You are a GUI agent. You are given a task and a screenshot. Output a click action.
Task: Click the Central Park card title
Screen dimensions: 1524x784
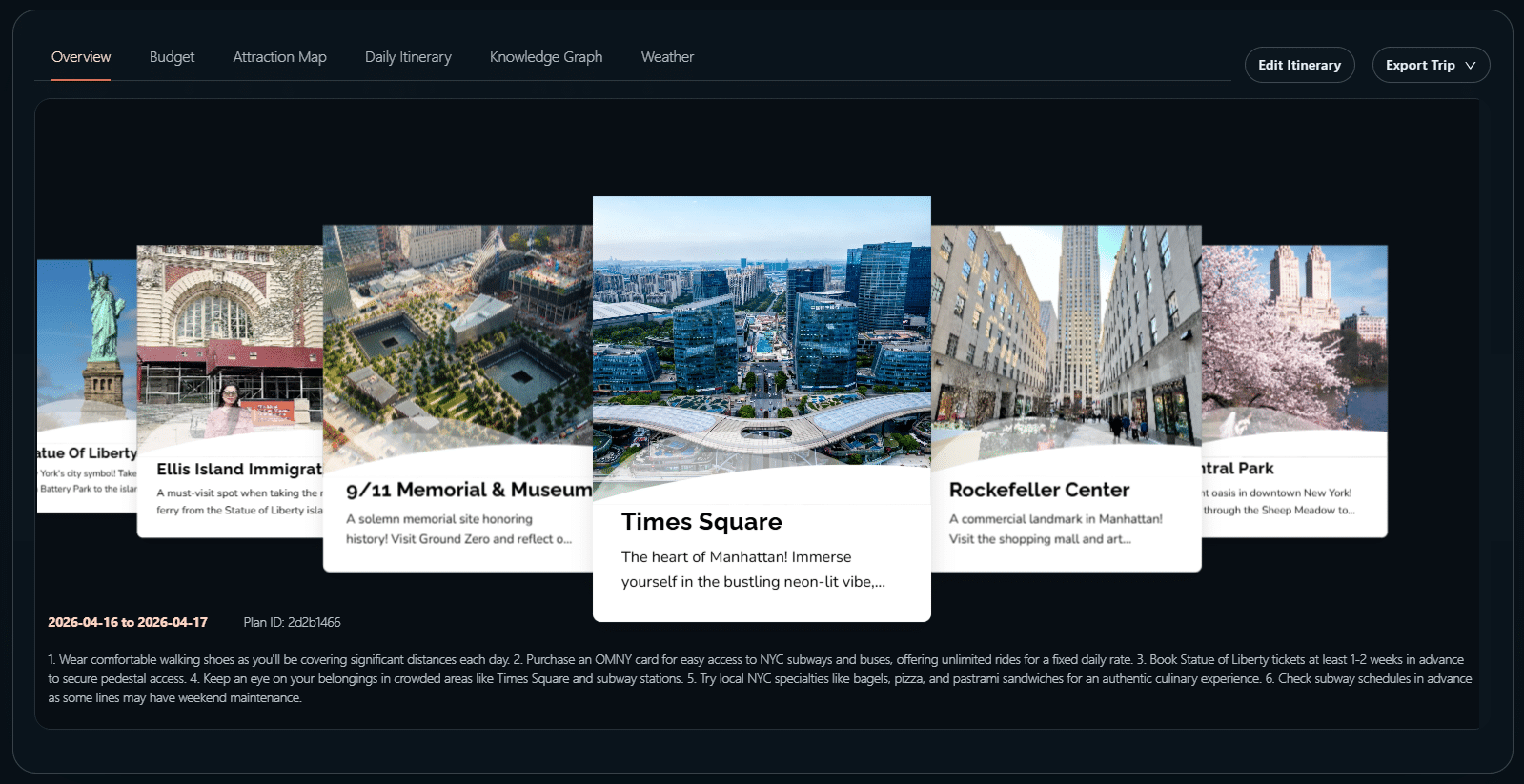pyautogui.click(x=1237, y=469)
